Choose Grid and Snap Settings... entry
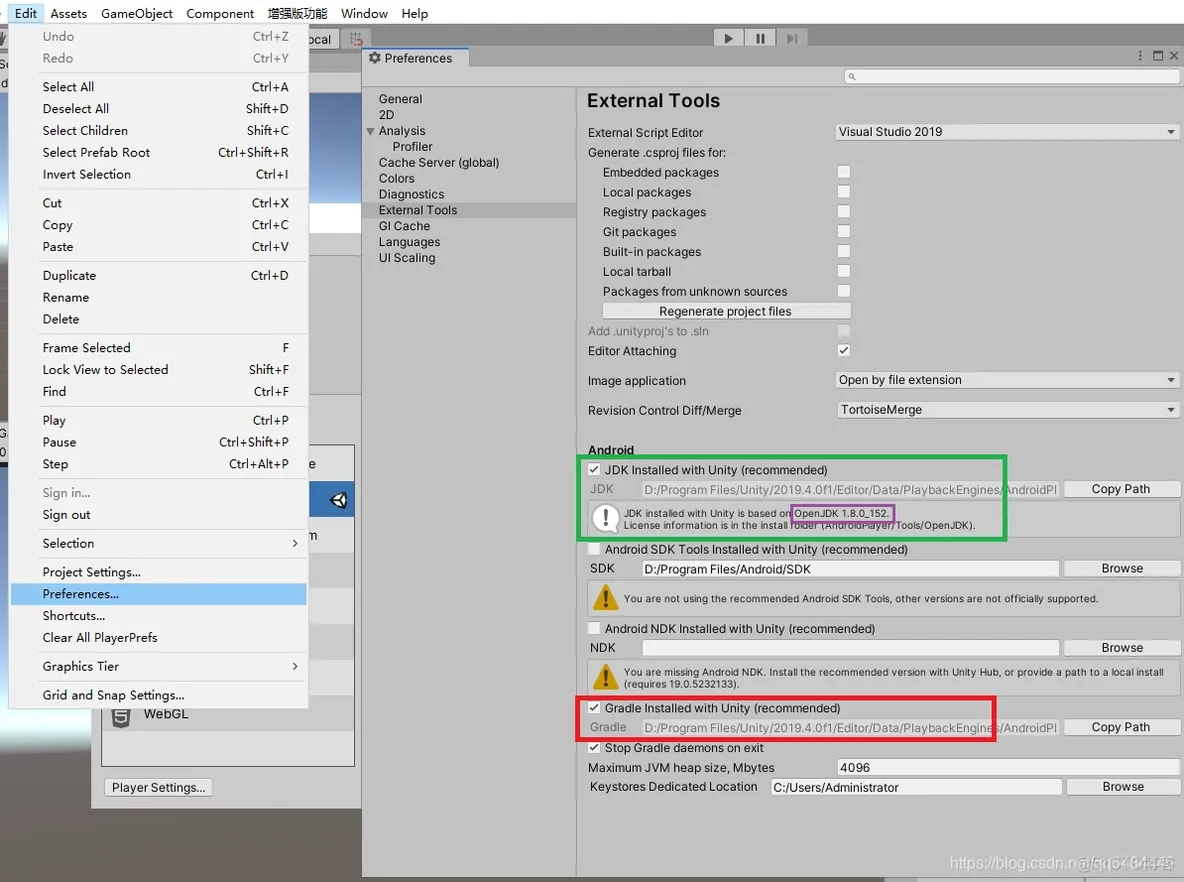 tap(159, 695)
